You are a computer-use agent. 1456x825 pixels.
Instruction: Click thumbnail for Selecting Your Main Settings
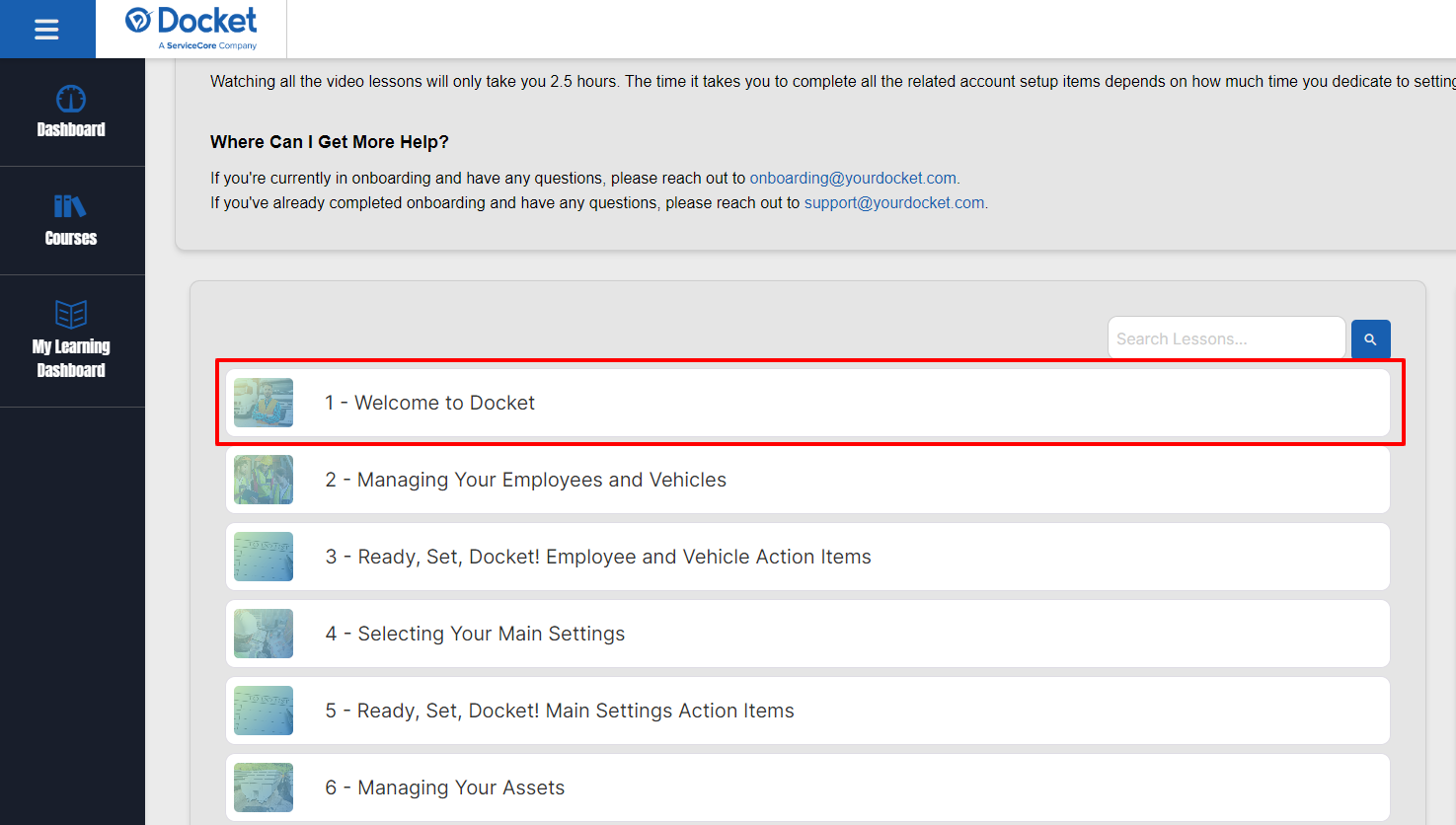coord(264,634)
